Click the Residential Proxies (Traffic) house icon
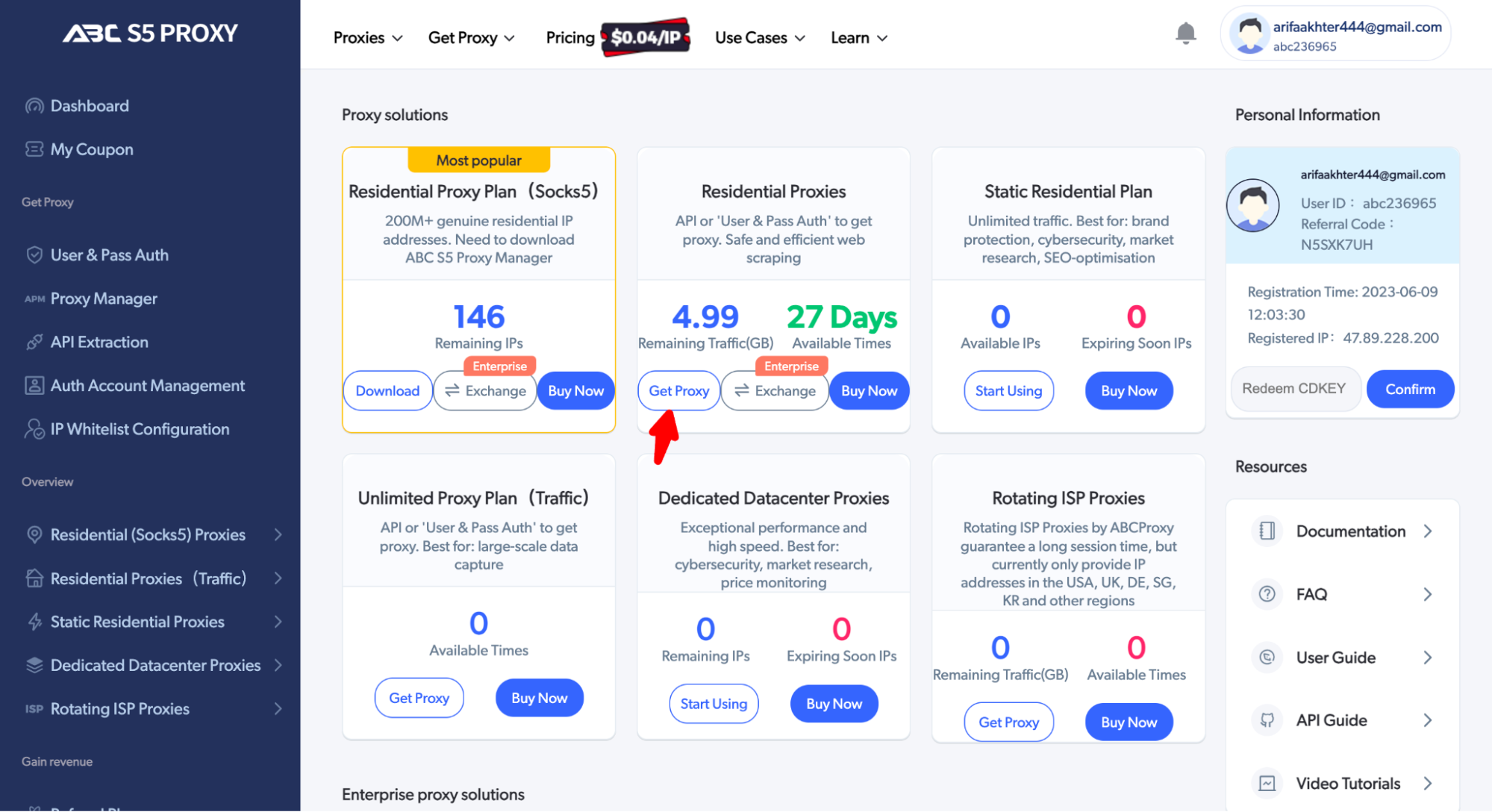 click(34, 578)
